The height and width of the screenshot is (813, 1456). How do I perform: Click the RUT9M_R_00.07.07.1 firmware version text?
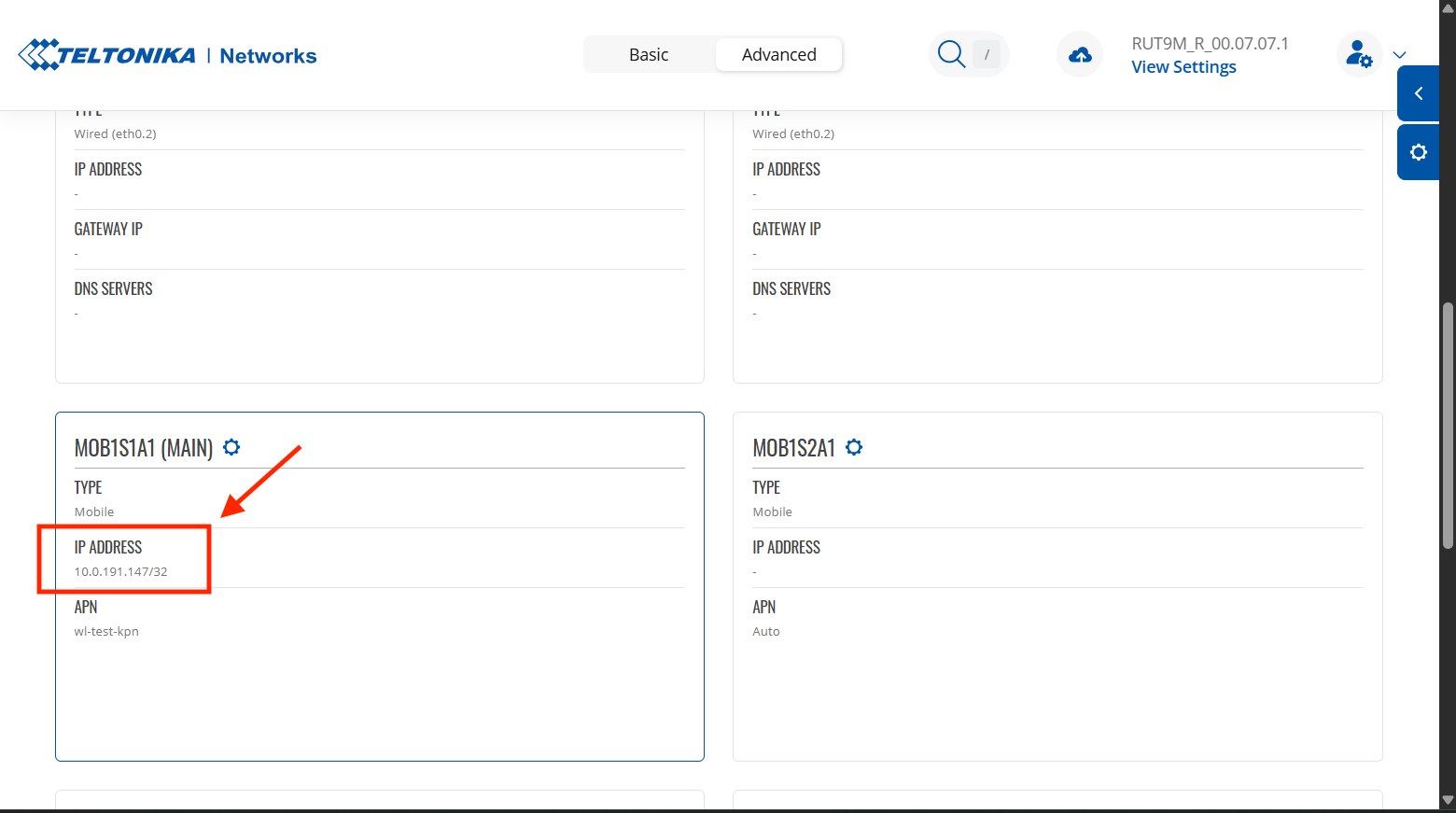tap(1210, 44)
